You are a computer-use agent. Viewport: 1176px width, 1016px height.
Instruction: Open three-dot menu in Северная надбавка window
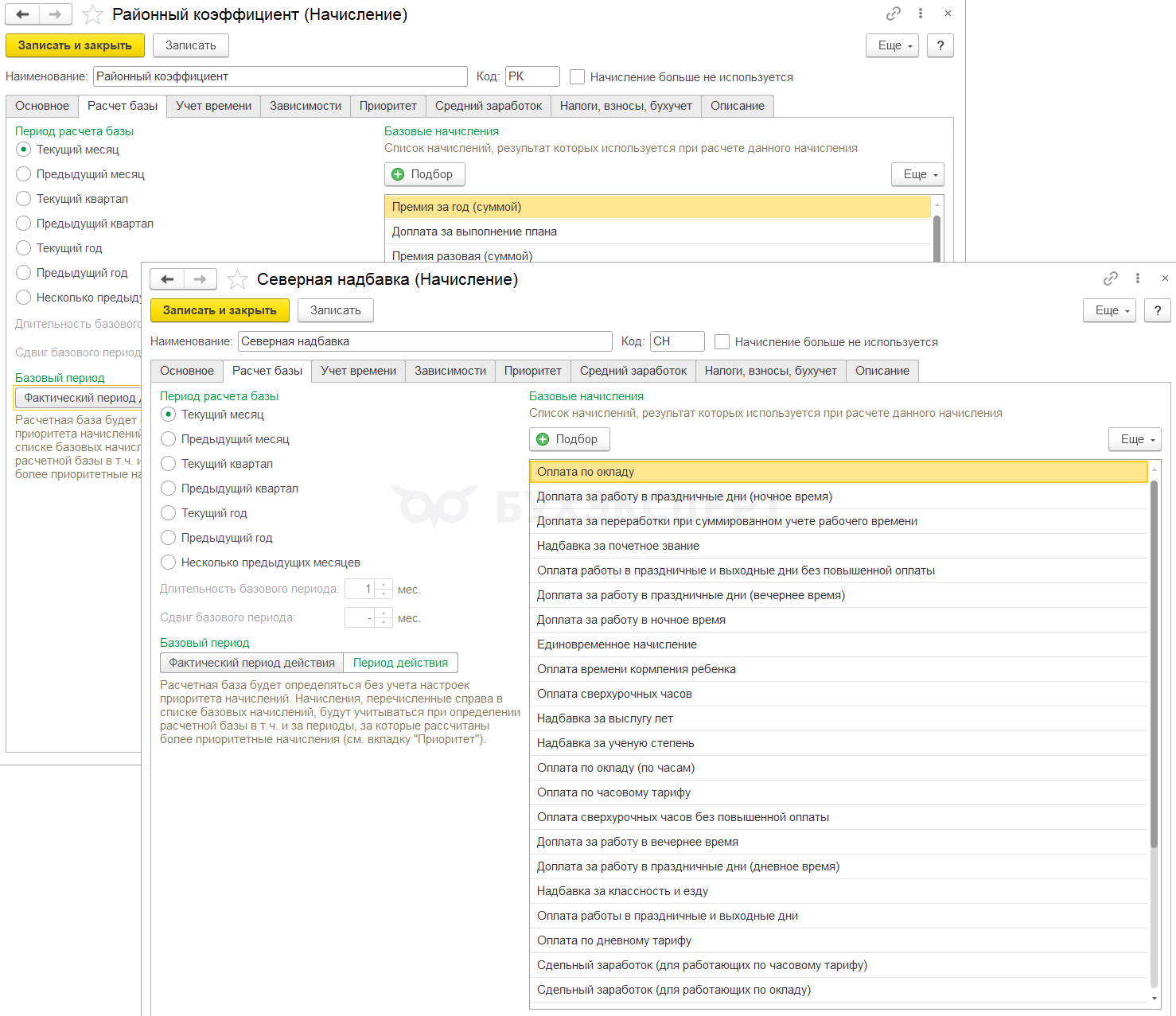(x=1138, y=278)
